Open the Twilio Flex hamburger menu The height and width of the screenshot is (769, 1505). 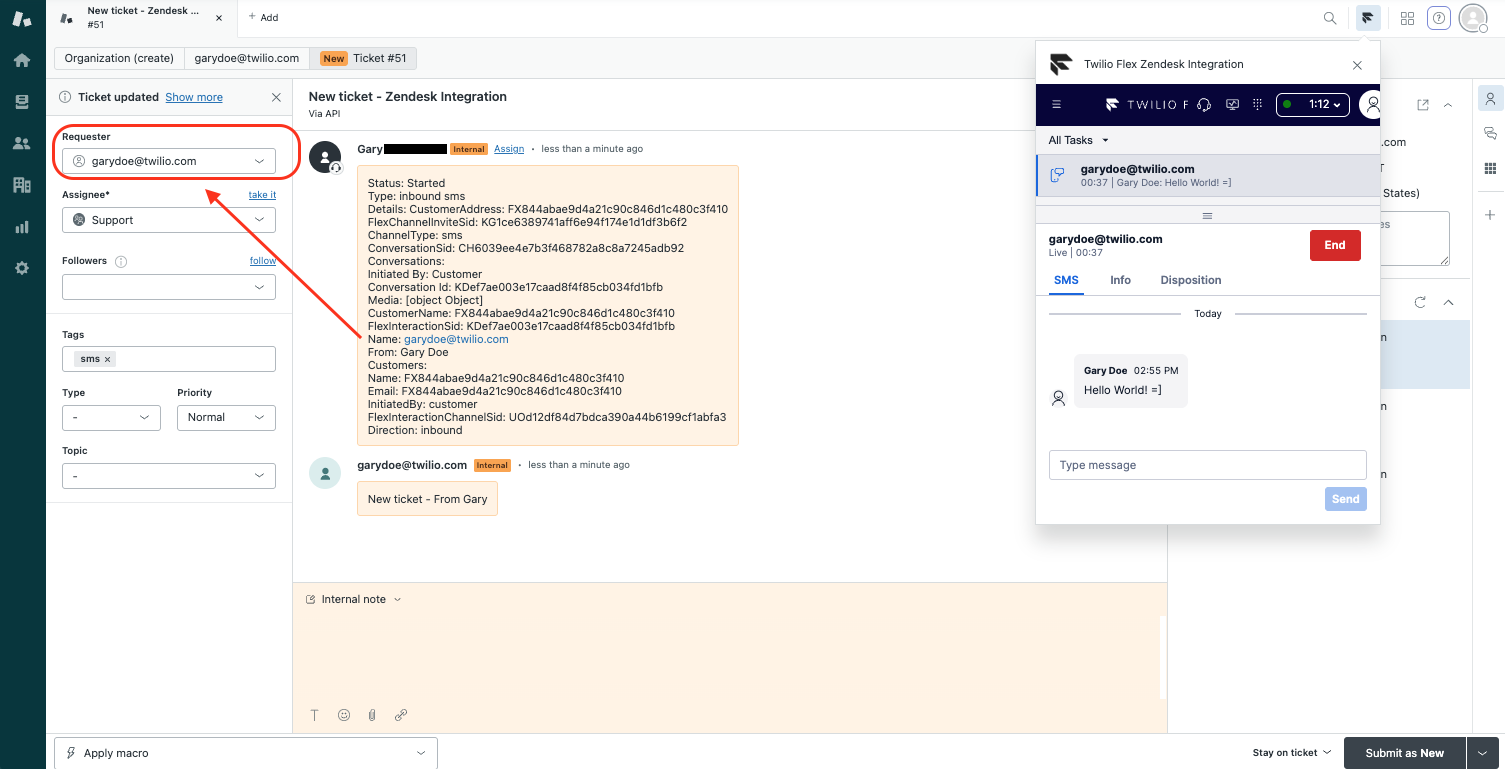1057,104
